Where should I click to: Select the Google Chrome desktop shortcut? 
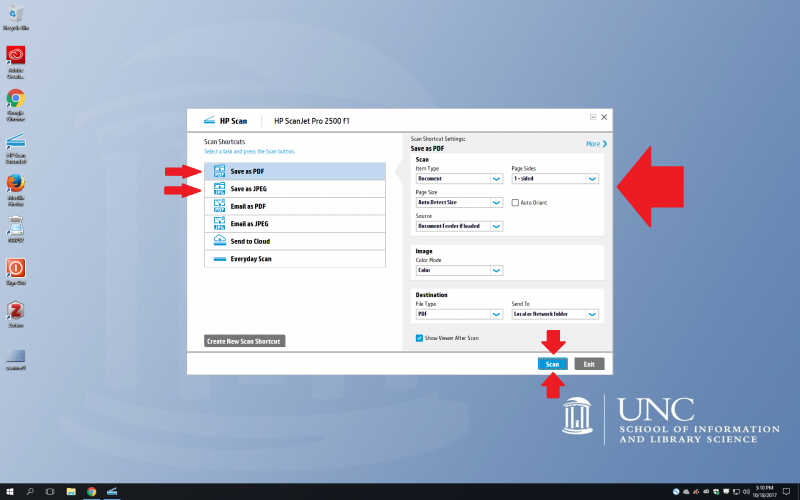click(x=15, y=105)
